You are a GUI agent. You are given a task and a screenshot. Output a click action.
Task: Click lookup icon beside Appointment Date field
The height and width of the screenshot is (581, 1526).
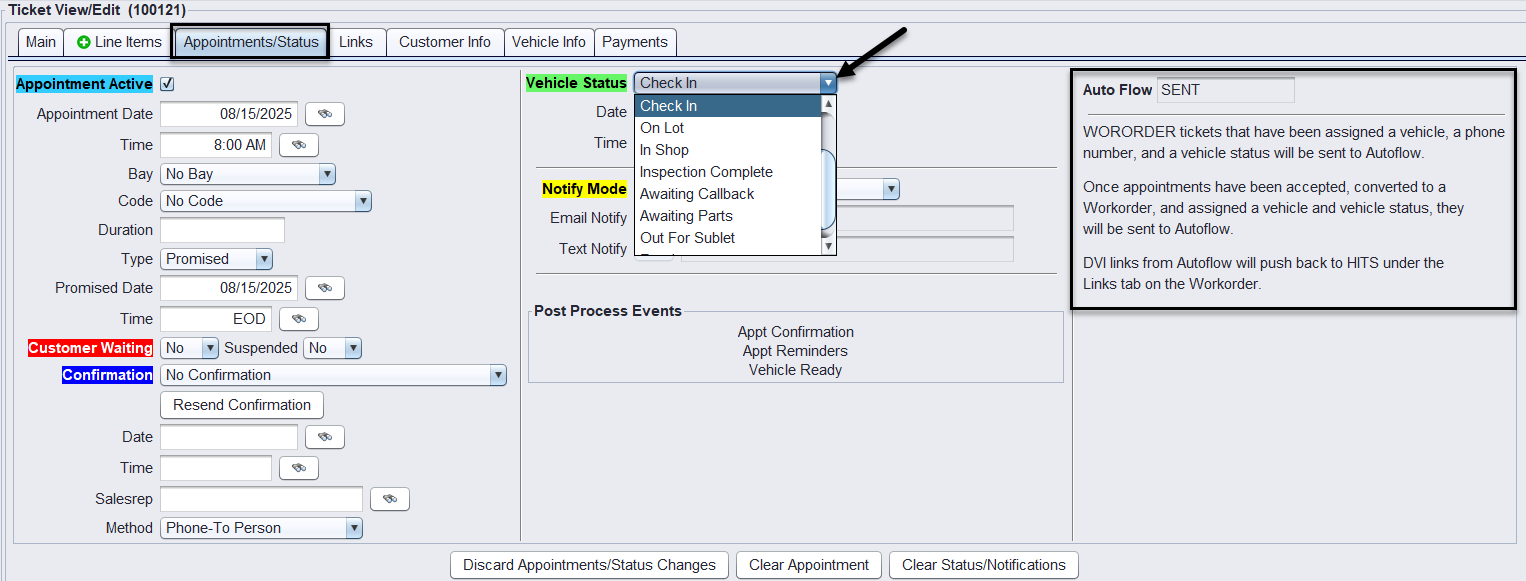pos(324,114)
